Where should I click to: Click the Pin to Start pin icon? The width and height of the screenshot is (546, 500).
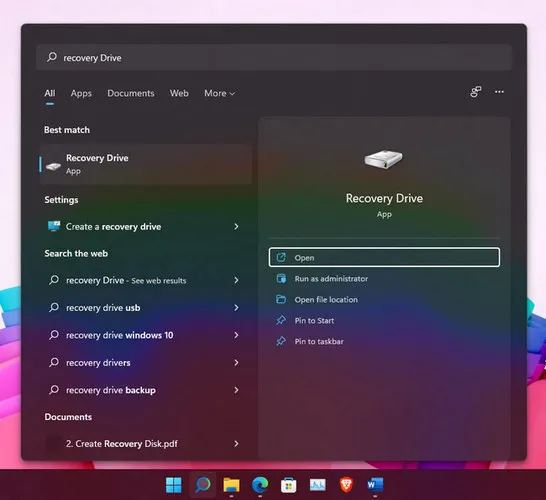click(281, 320)
